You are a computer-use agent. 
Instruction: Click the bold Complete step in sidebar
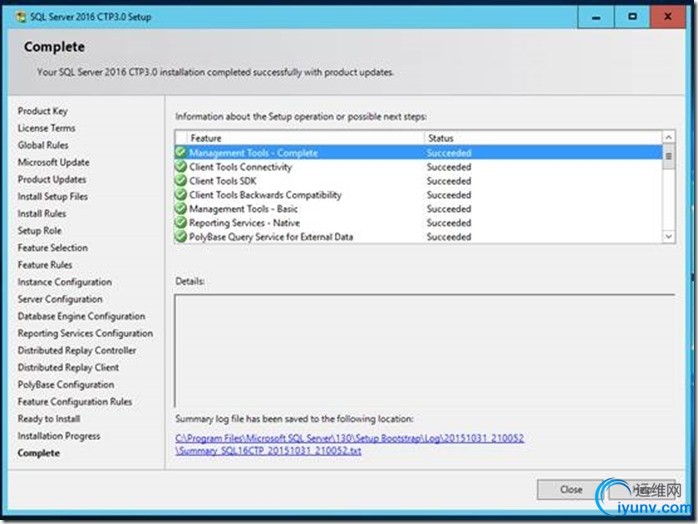pyautogui.click(x=39, y=453)
